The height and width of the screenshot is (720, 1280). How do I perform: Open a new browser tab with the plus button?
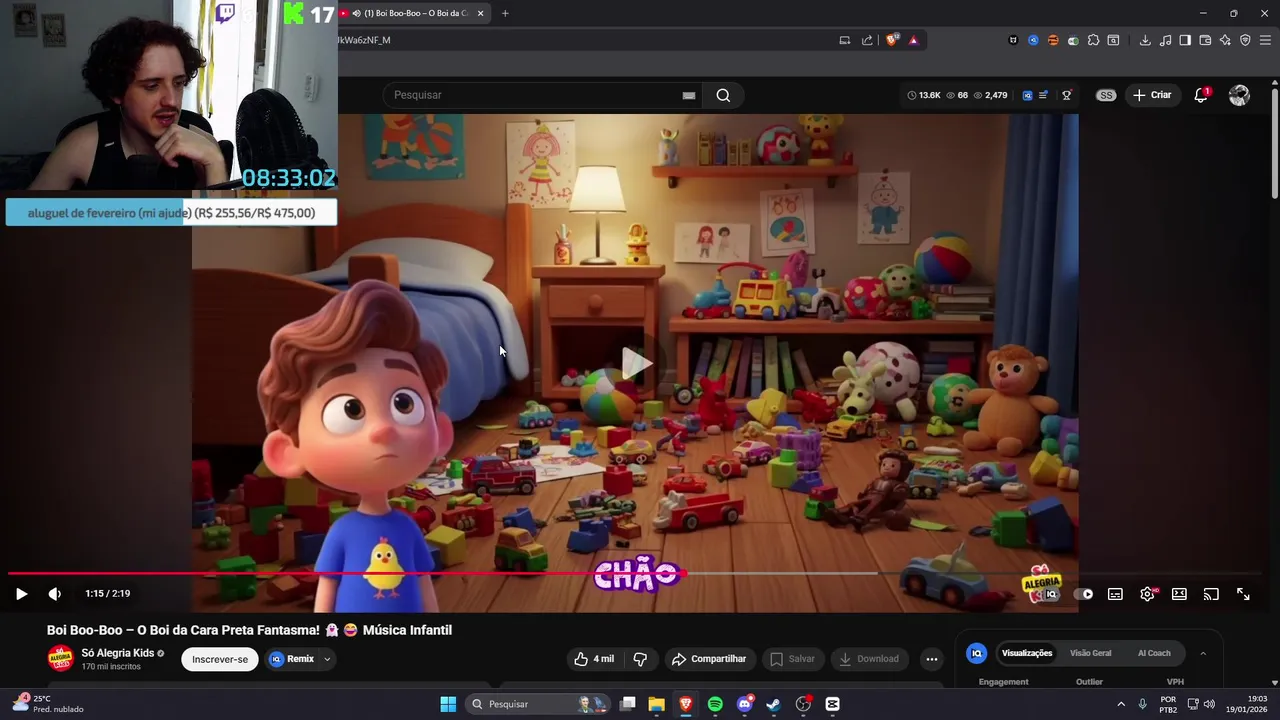click(505, 13)
